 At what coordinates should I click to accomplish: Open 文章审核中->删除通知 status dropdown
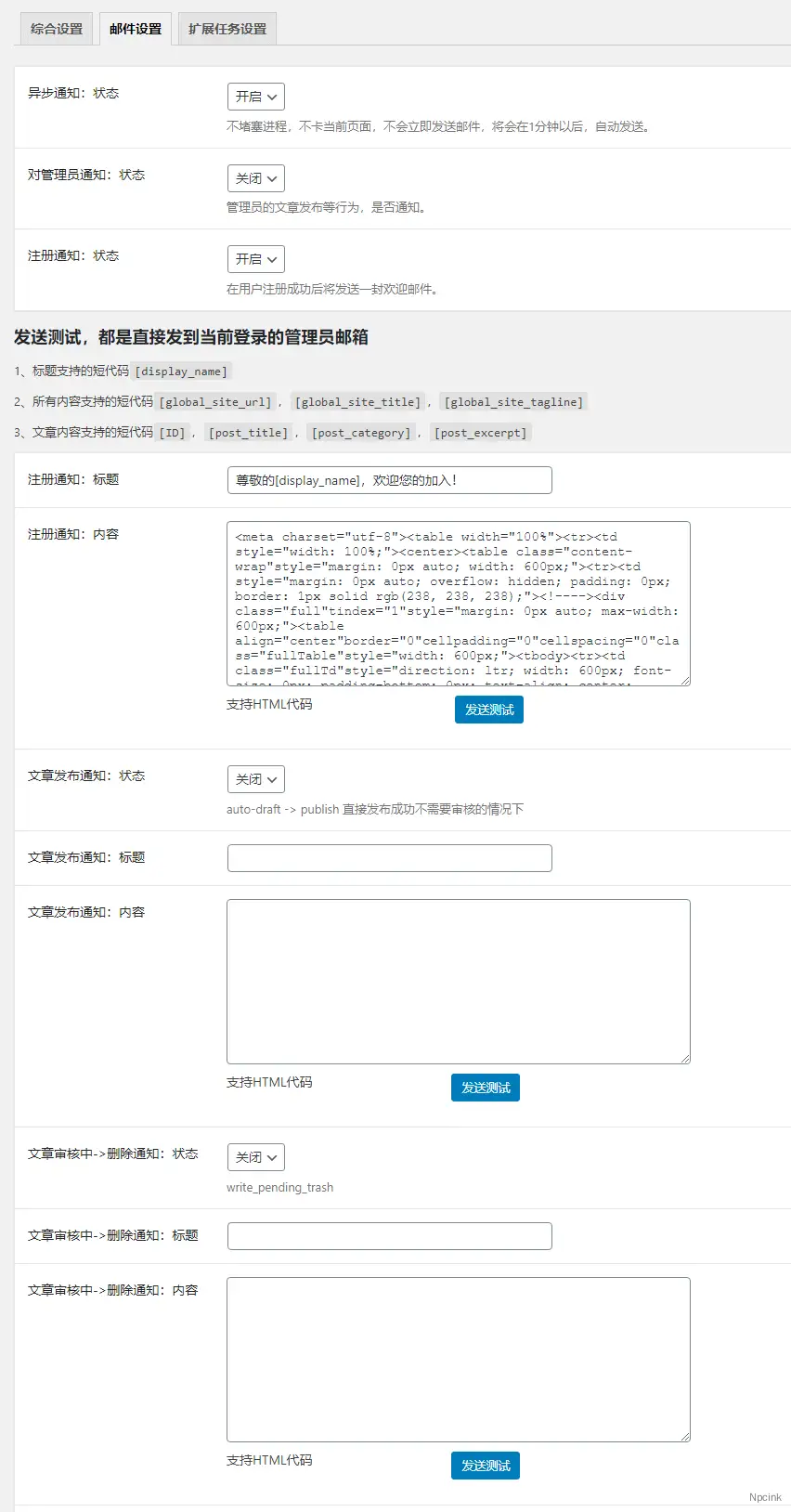click(x=256, y=1157)
